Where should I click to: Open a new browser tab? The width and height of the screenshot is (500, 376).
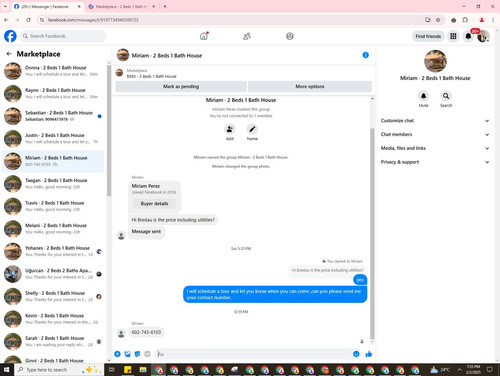(165, 6)
